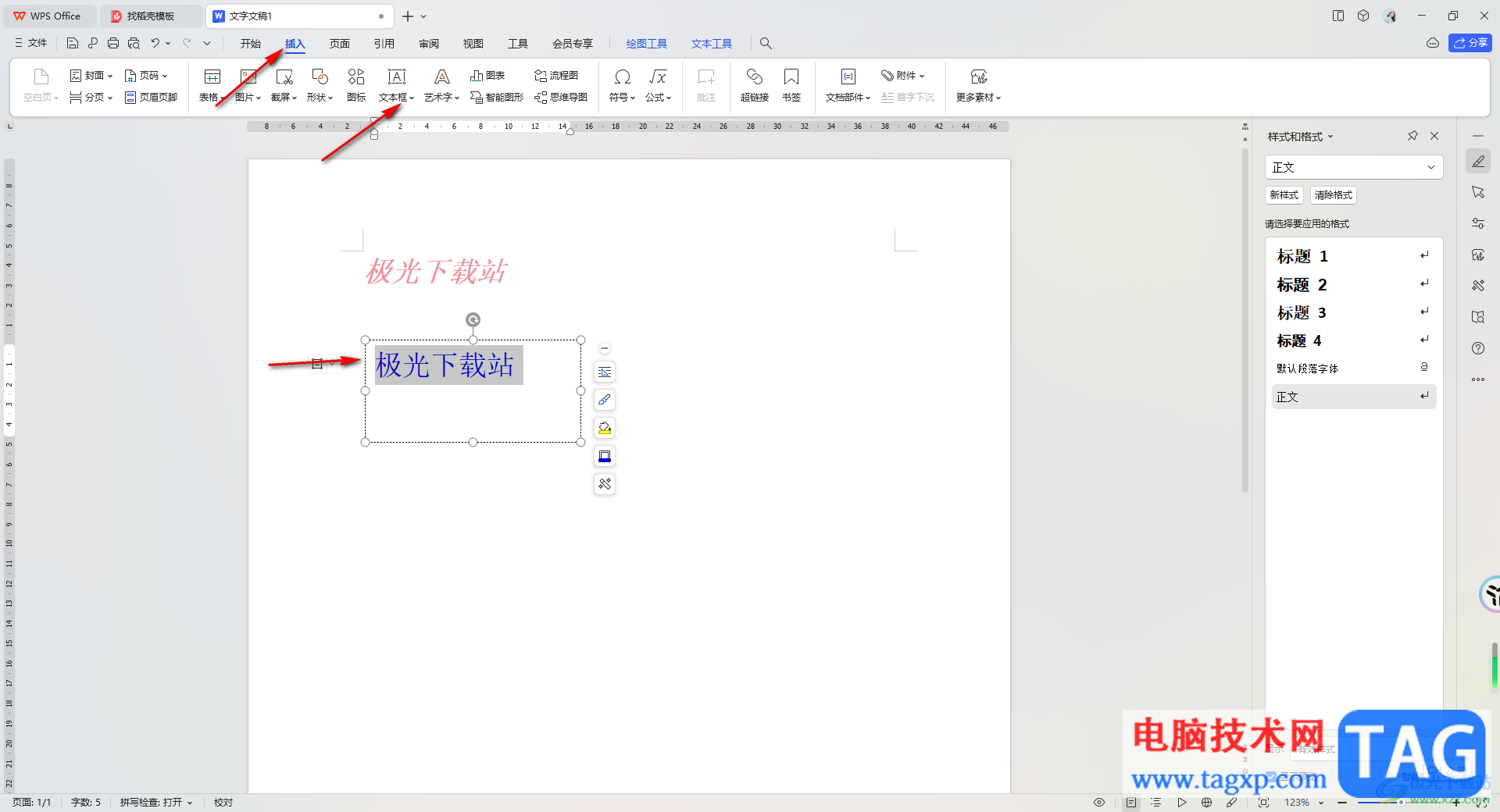Viewport: 1500px width, 812px height.
Task: Click the Print icon in quick toolbar
Action: (x=113, y=44)
